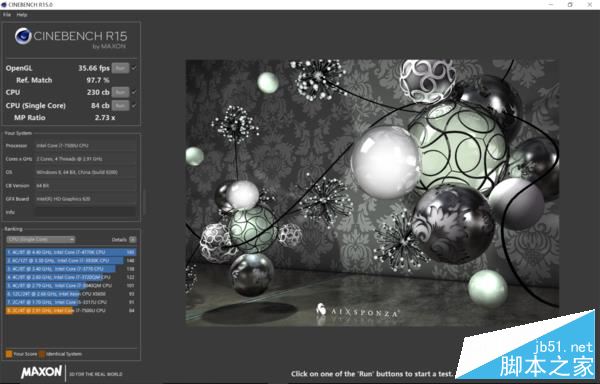Click the Identical System legend swatch
The height and width of the screenshot is (384, 600).
point(42,354)
